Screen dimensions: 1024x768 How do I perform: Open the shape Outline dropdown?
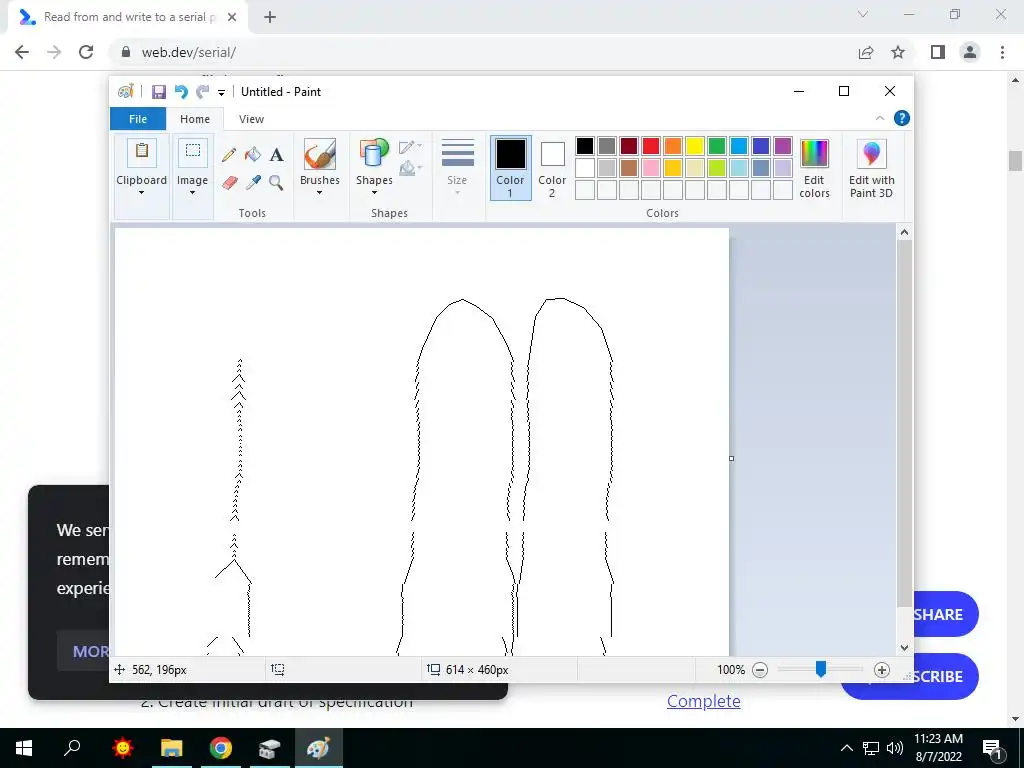coord(410,147)
